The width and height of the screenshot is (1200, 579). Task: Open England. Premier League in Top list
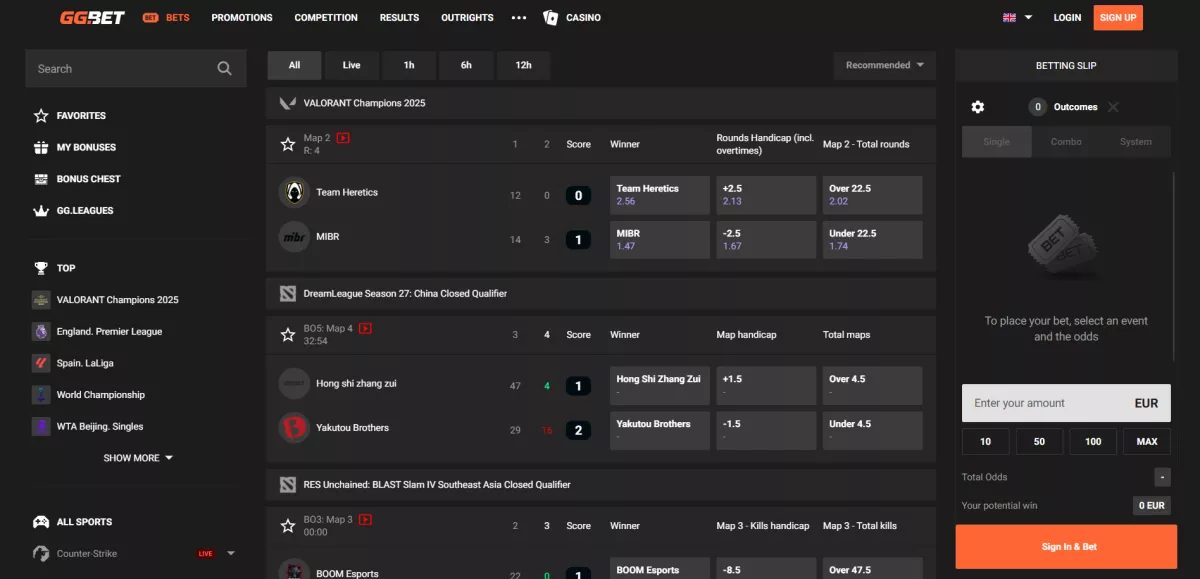[x=109, y=332]
